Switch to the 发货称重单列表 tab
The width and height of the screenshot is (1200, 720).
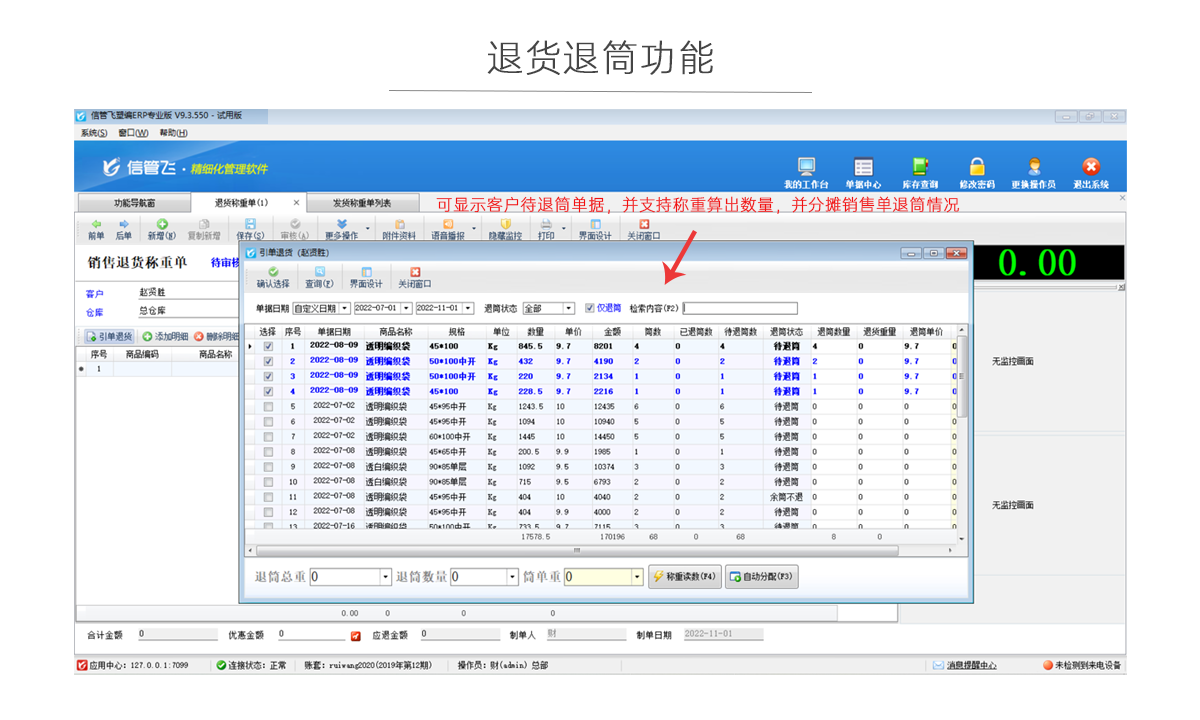coord(361,203)
